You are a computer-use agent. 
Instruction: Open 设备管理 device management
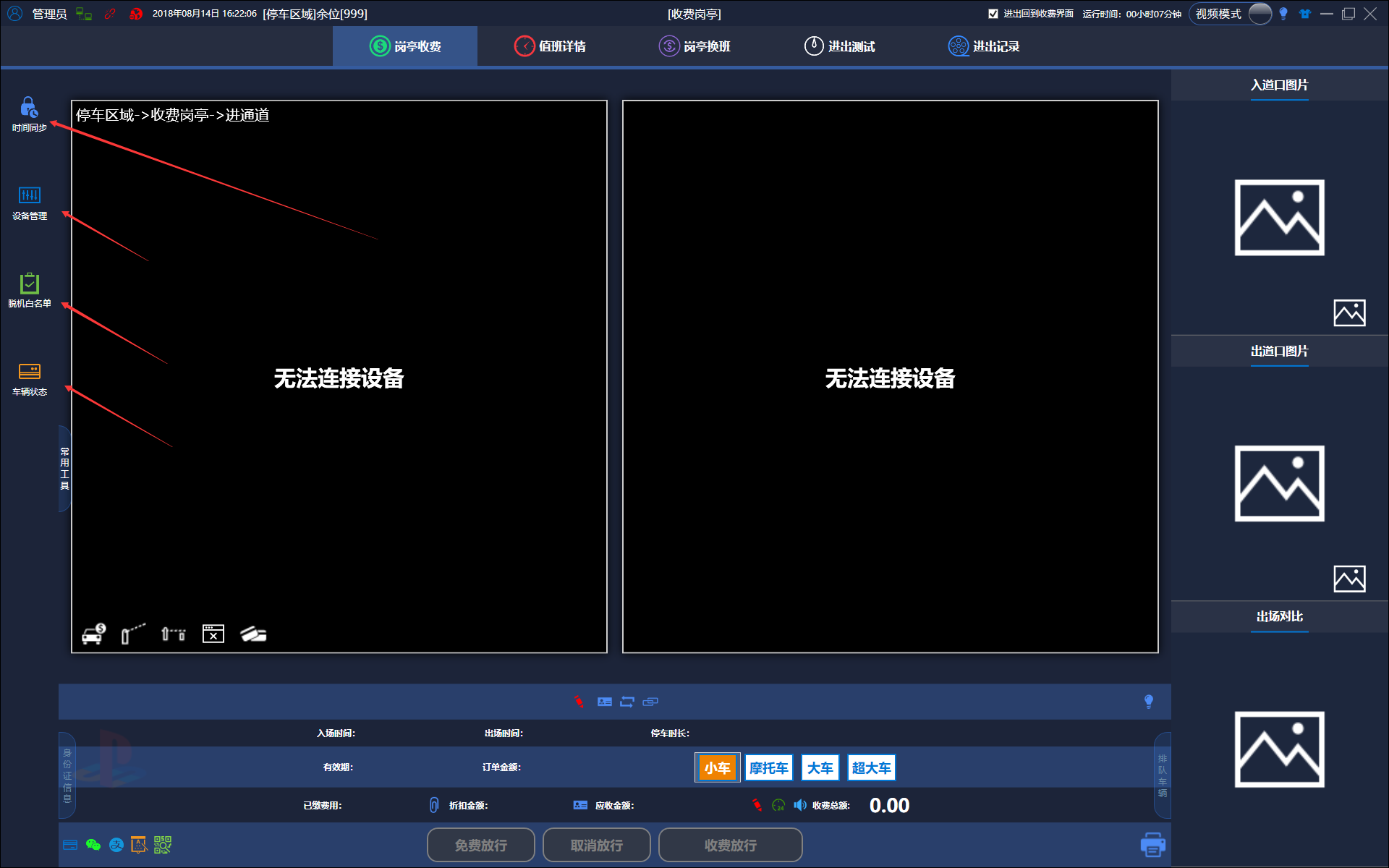pyautogui.click(x=29, y=203)
